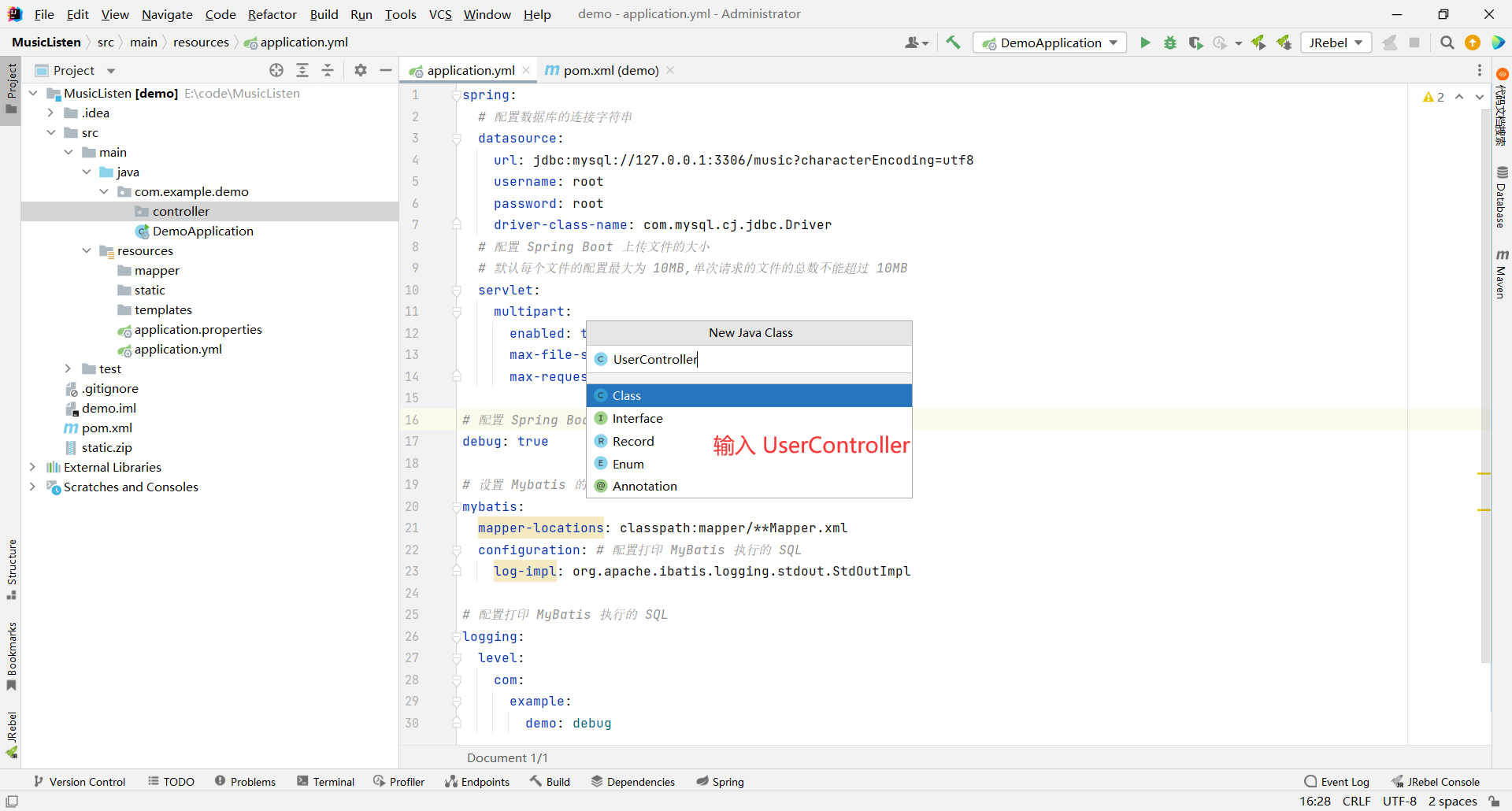Screen dimensions: 1512x811
Task: Choose Interface in New Java Class popup
Action: click(637, 418)
